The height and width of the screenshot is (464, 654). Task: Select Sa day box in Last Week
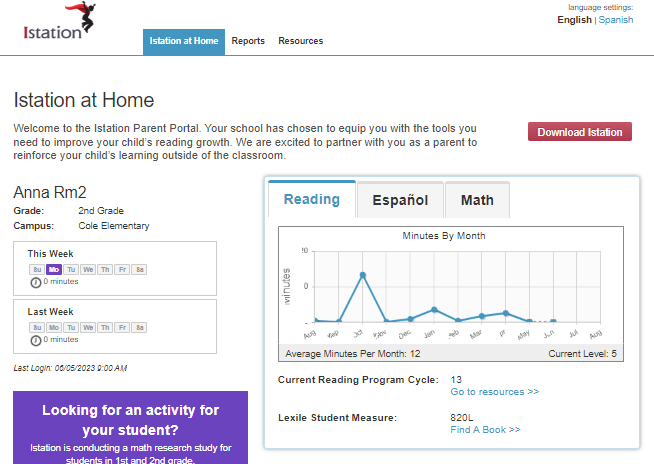(139, 328)
